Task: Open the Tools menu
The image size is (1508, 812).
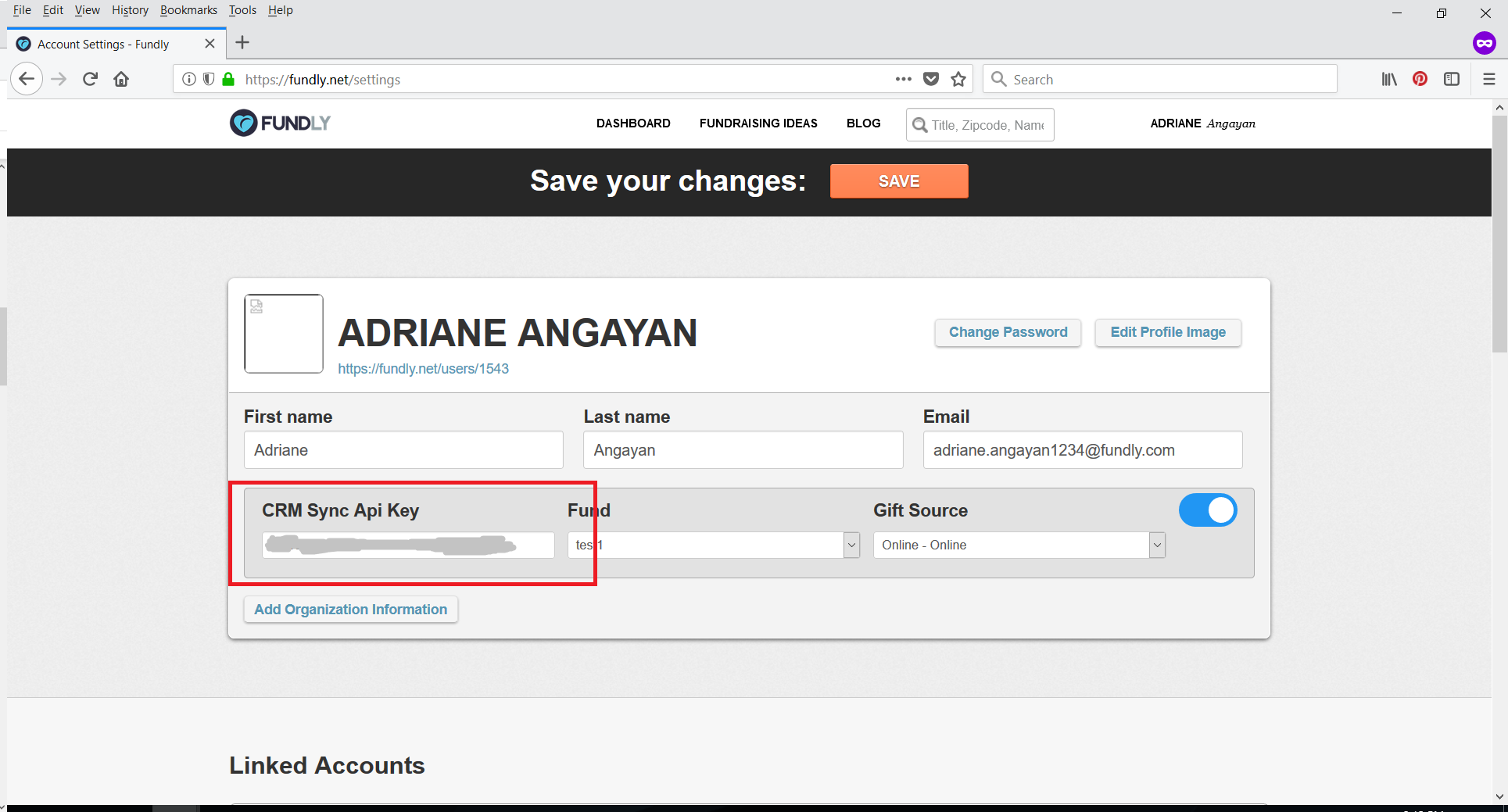Action: point(242,10)
